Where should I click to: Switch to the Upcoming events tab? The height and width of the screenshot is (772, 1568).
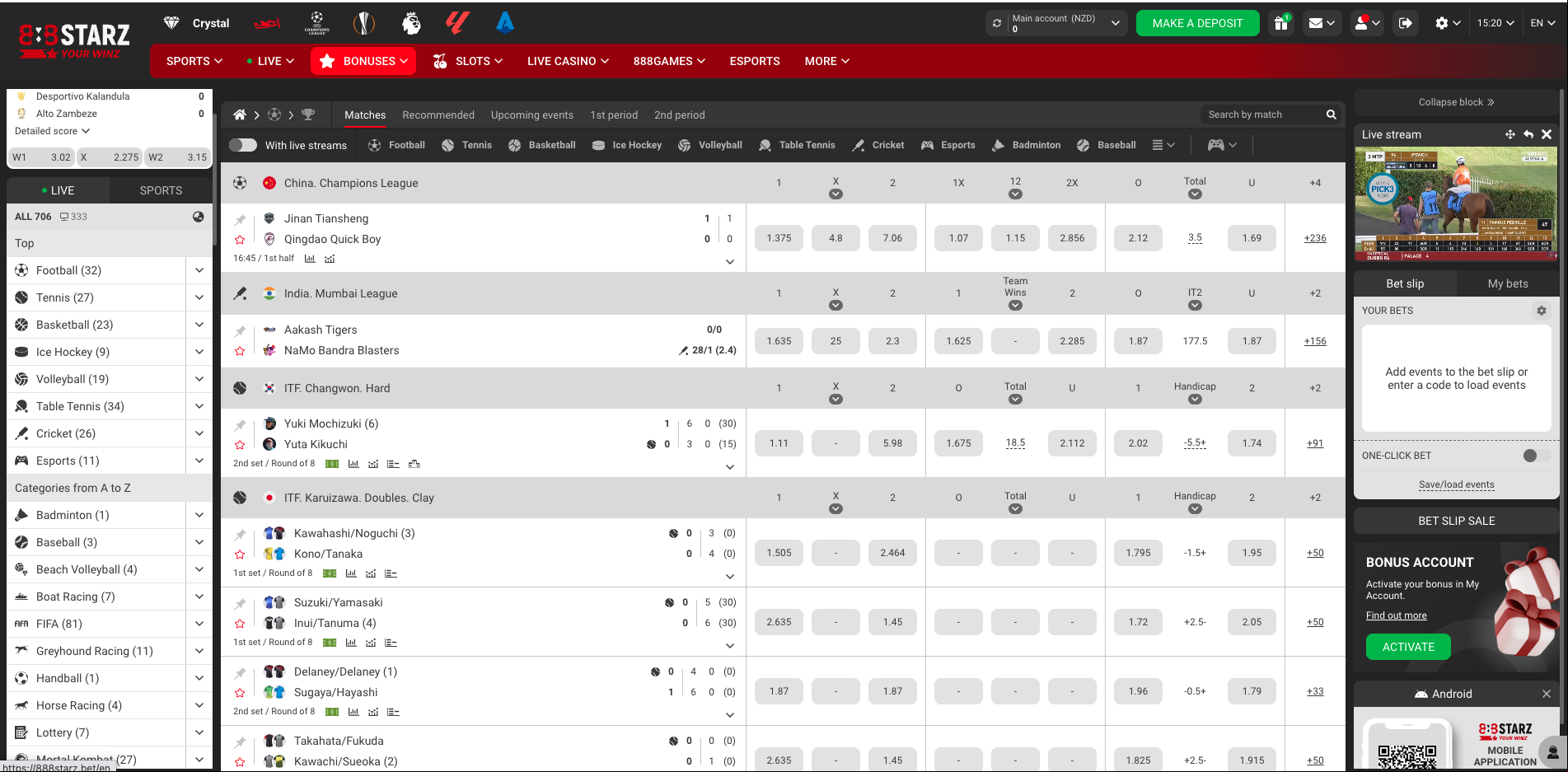pyautogui.click(x=531, y=115)
